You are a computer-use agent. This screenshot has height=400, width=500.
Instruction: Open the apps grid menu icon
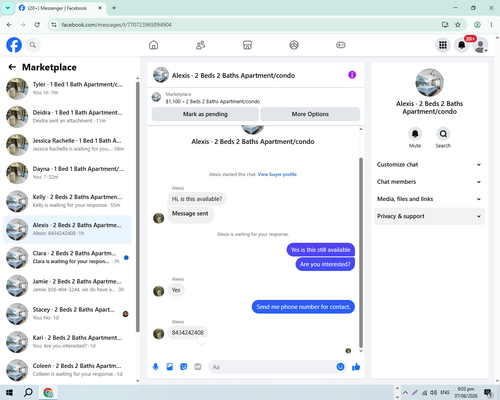click(x=443, y=45)
